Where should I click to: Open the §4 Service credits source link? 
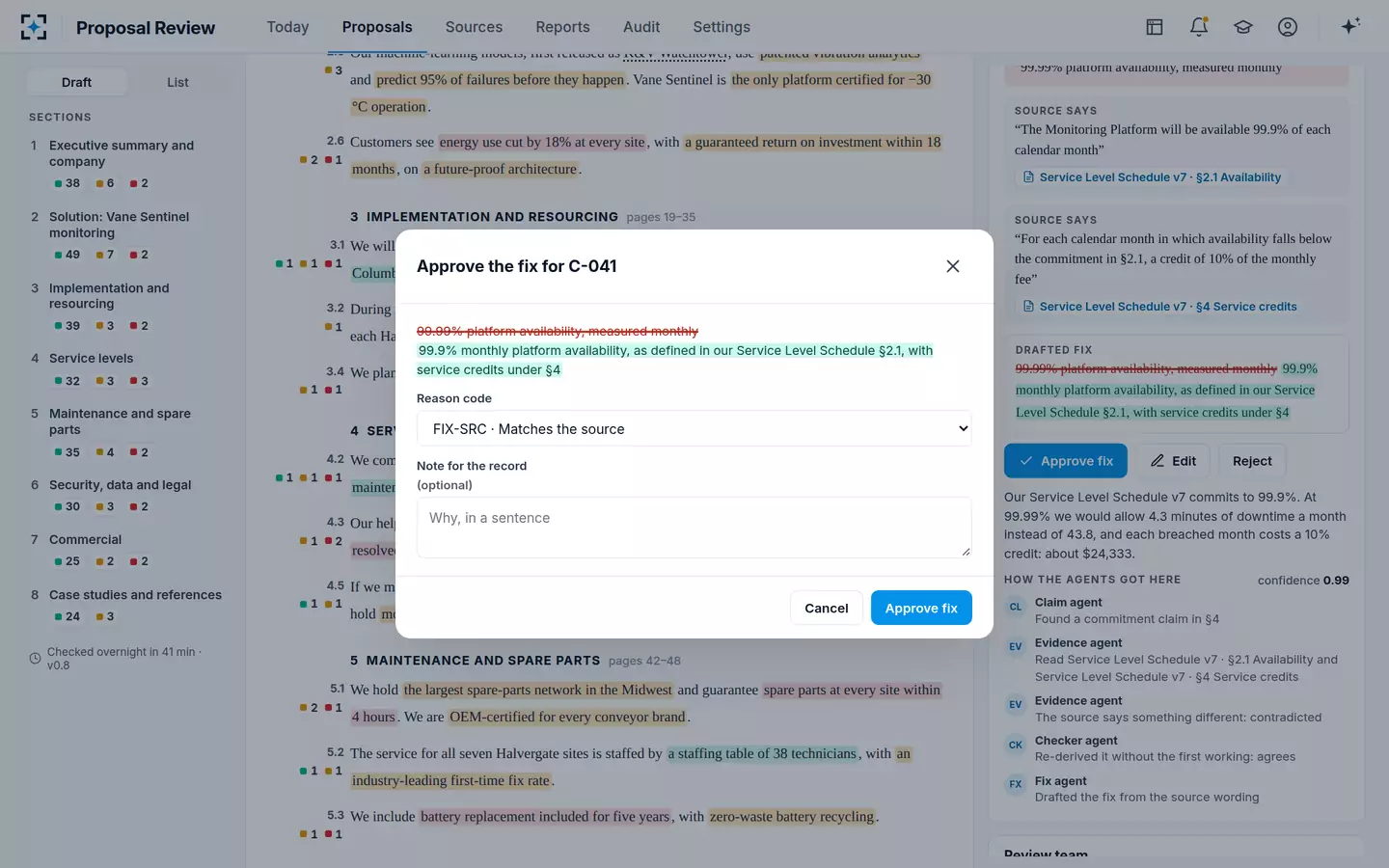click(1159, 307)
